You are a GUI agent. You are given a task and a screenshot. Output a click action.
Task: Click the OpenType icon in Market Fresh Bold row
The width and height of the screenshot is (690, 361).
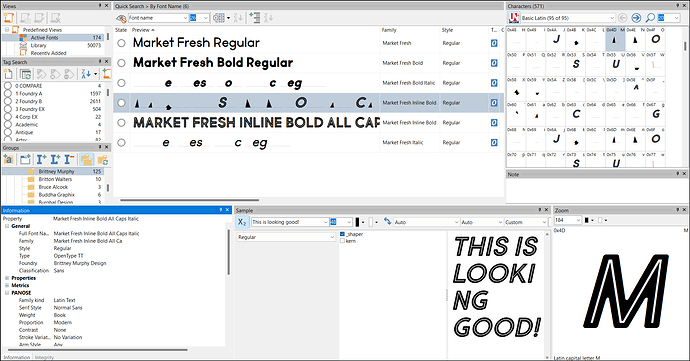click(x=494, y=63)
